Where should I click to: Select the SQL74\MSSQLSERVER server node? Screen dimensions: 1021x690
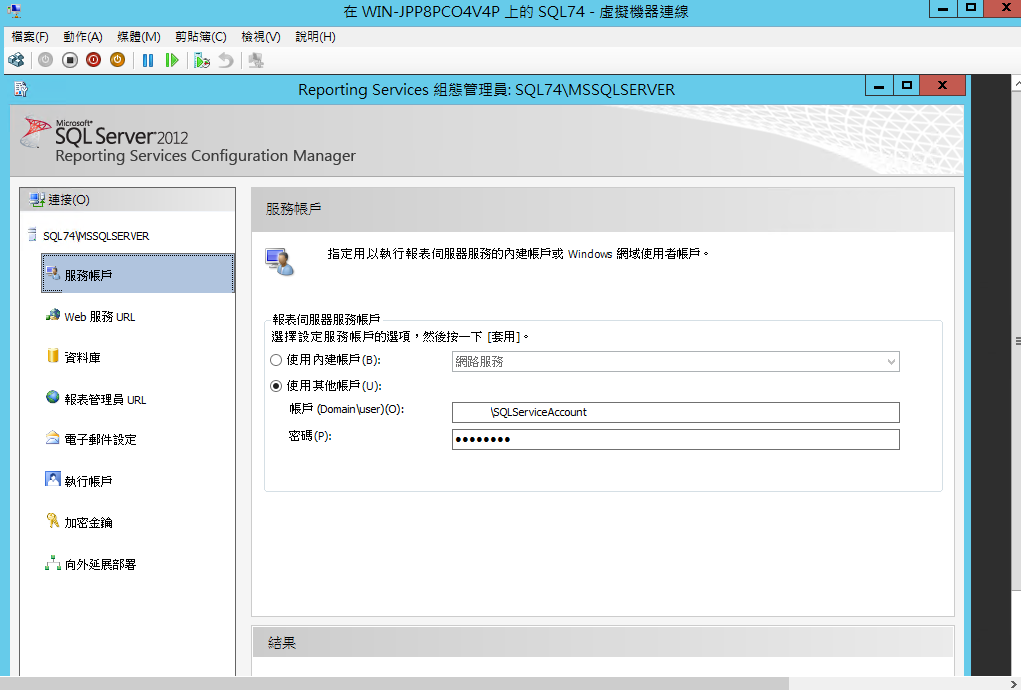click(96, 236)
